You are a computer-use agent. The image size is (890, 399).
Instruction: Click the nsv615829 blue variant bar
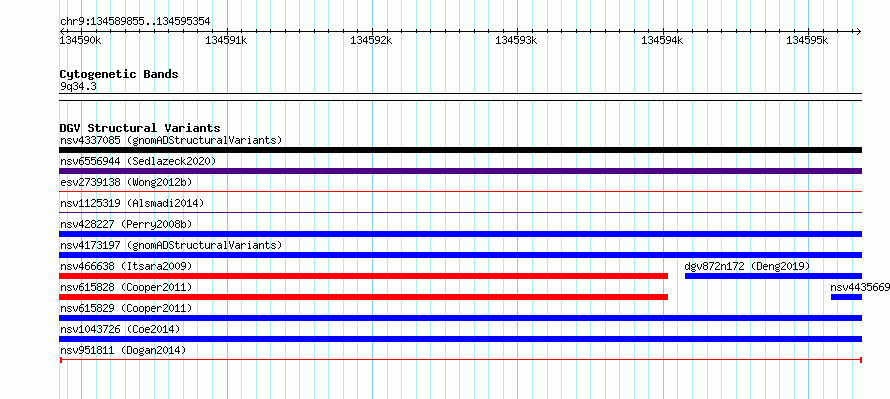[x=460, y=318]
